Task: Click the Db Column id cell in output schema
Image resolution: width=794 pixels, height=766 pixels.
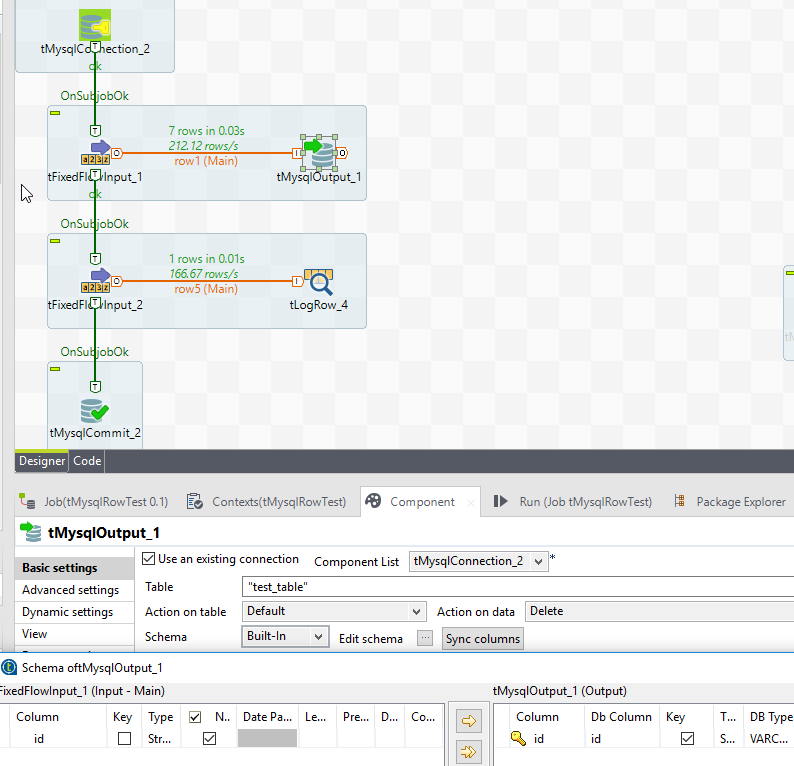Action: coord(623,739)
